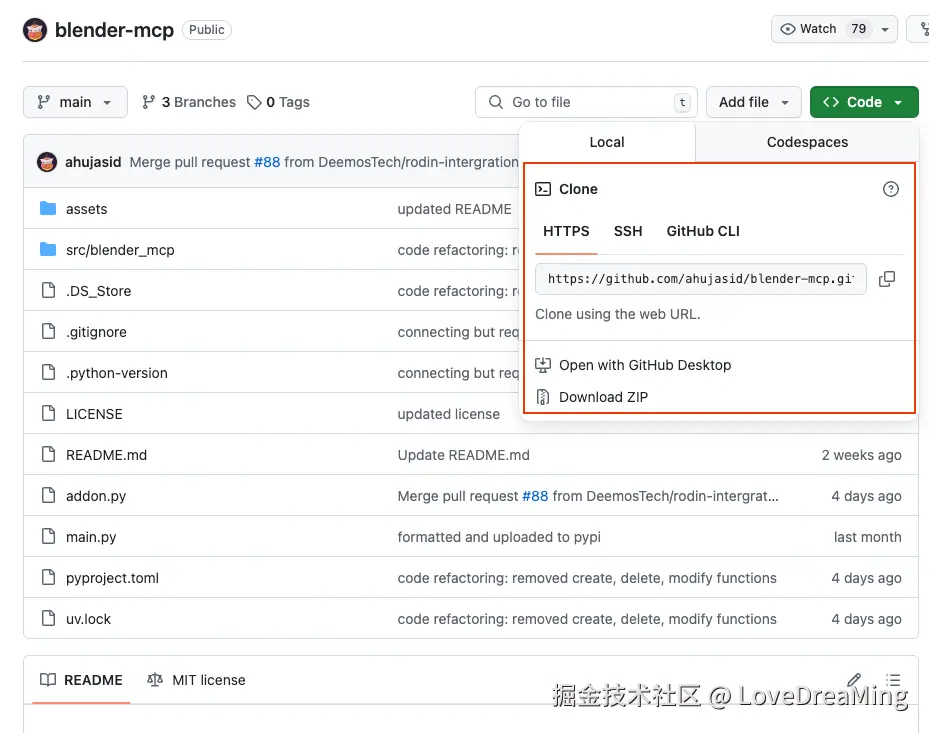Click the file icon next to .gitignore

coord(49,331)
